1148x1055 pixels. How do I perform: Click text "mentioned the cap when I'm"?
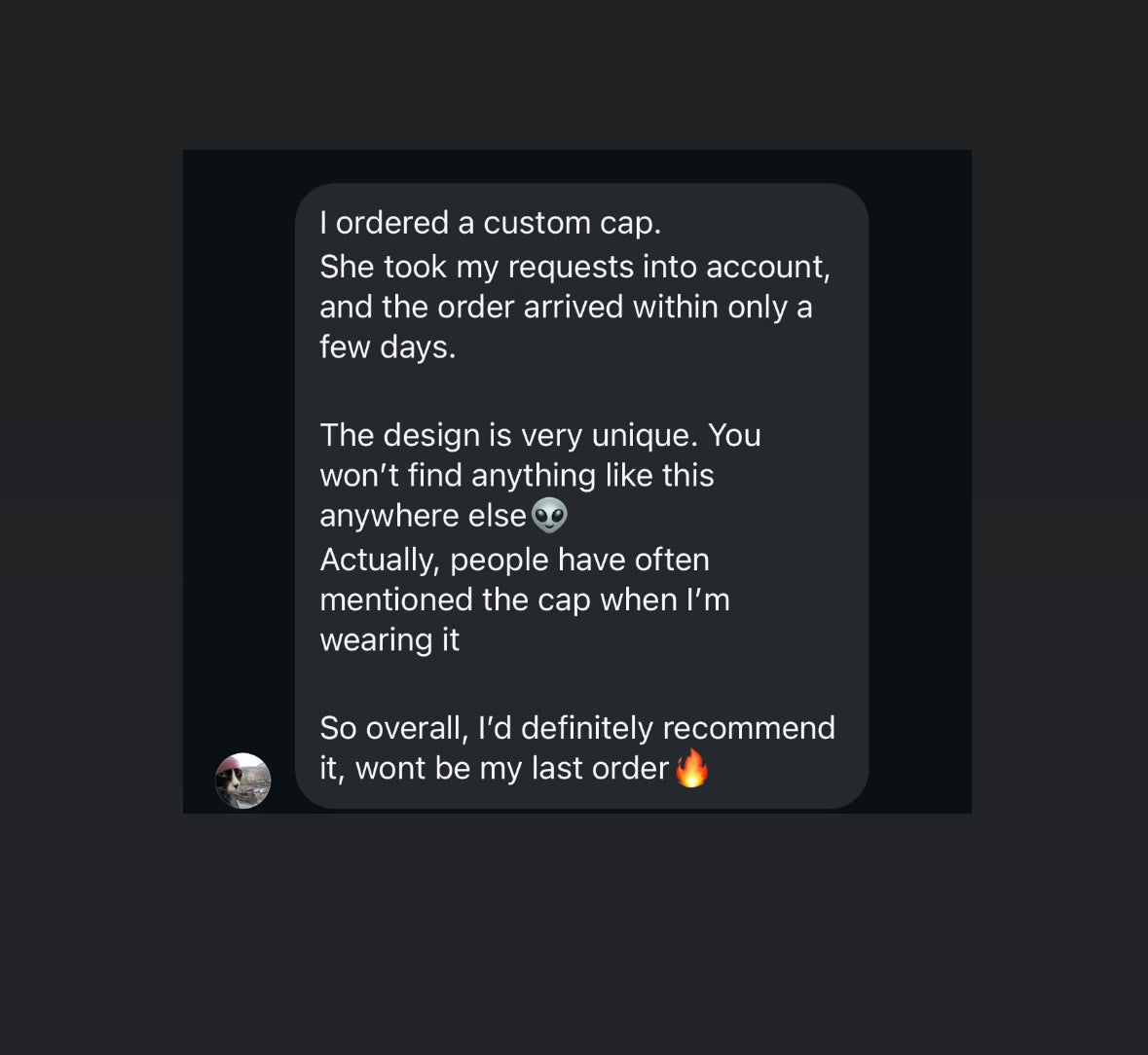(x=525, y=600)
